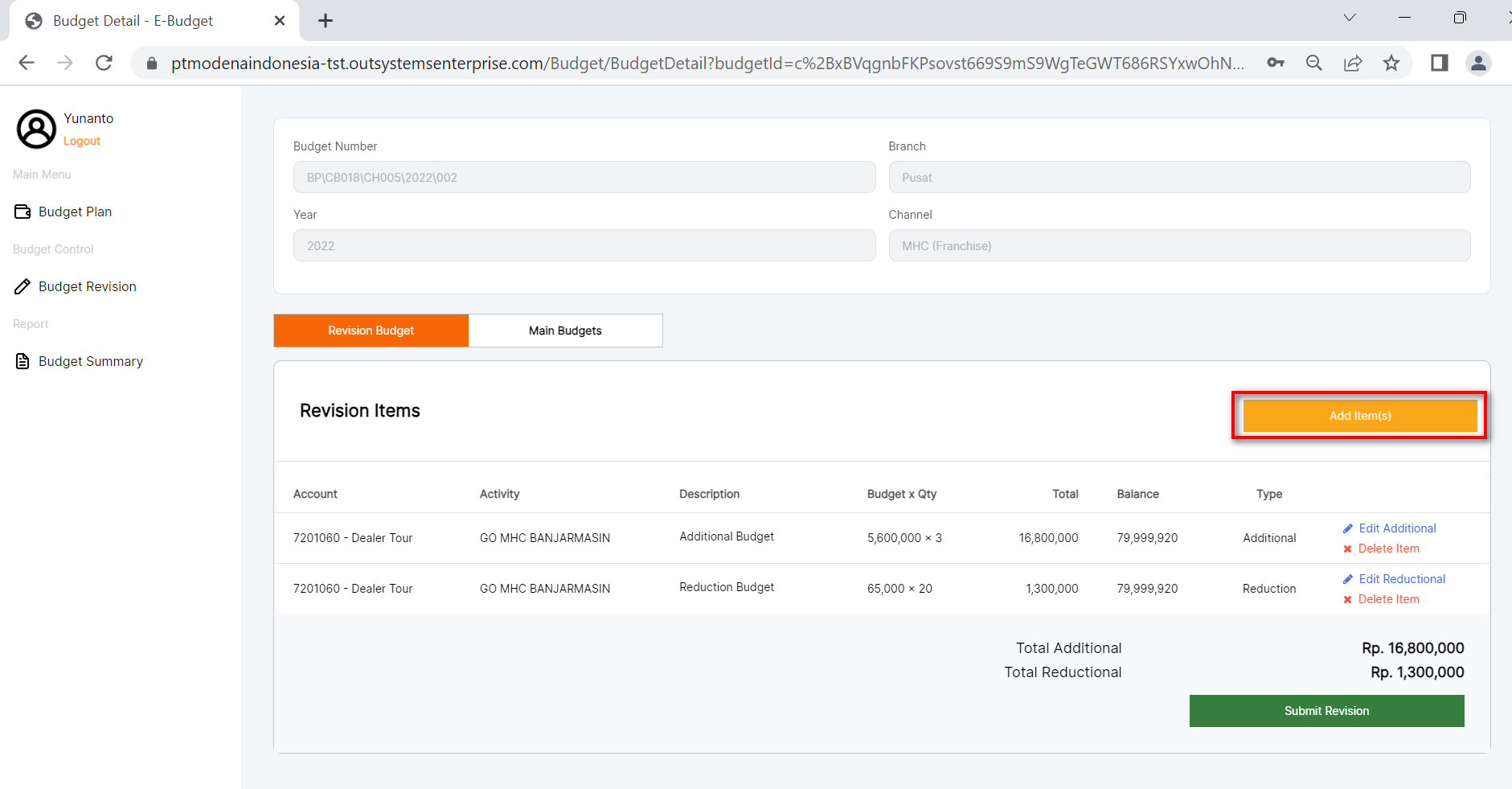Open the saved passwords key icon
Image resolution: width=1512 pixels, height=789 pixels.
tap(1276, 63)
